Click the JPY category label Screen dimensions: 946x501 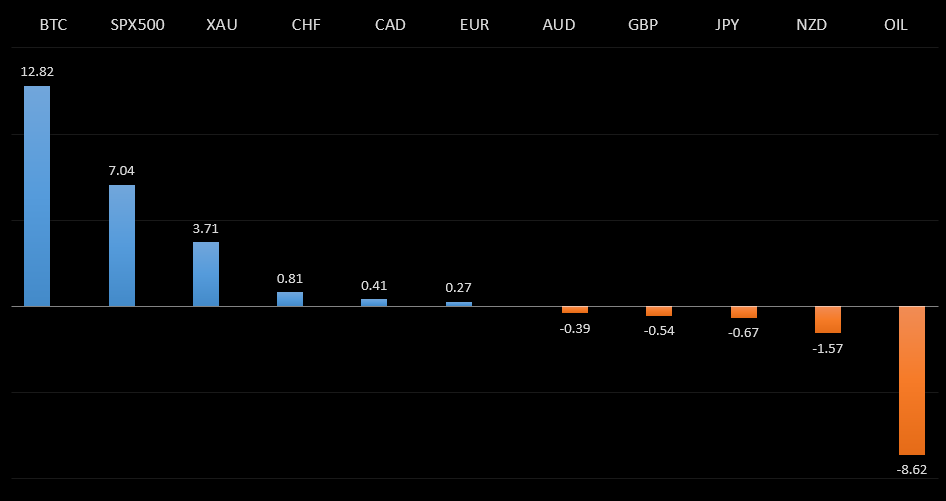pos(727,24)
